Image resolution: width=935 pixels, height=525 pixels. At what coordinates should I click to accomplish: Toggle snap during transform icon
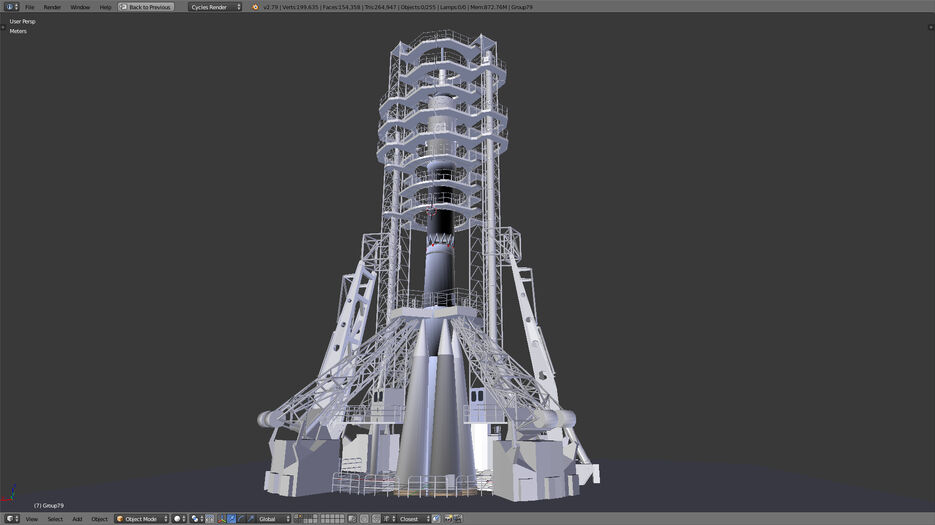coord(376,519)
